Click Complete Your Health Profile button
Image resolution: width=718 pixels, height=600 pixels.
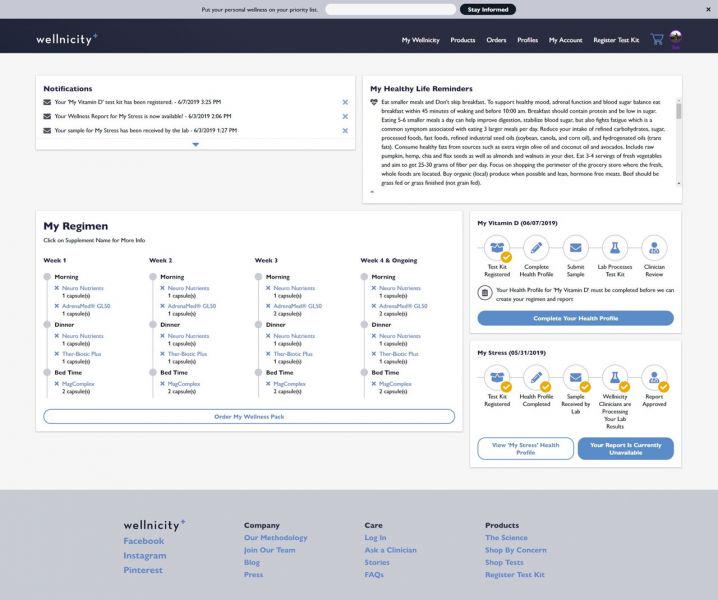point(576,318)
